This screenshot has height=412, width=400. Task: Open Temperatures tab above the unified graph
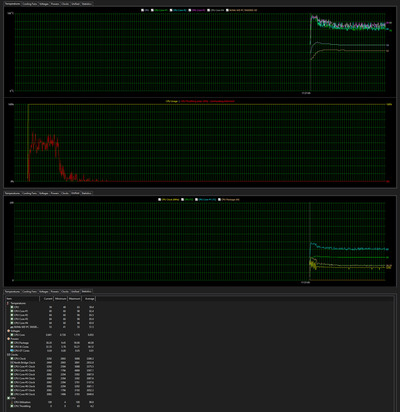coord(12,193)
